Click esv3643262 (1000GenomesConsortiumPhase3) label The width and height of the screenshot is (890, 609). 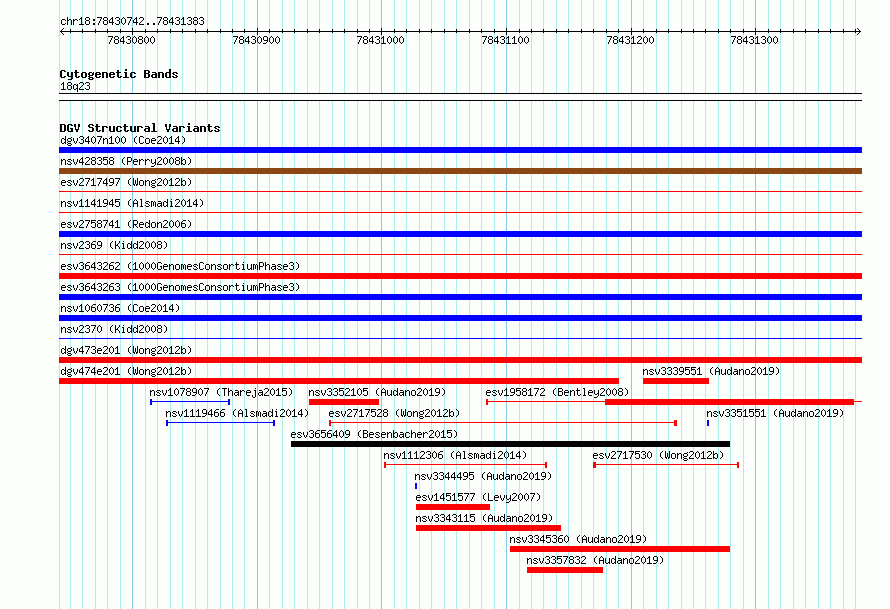pyautogui.click(x=180, y=266)
